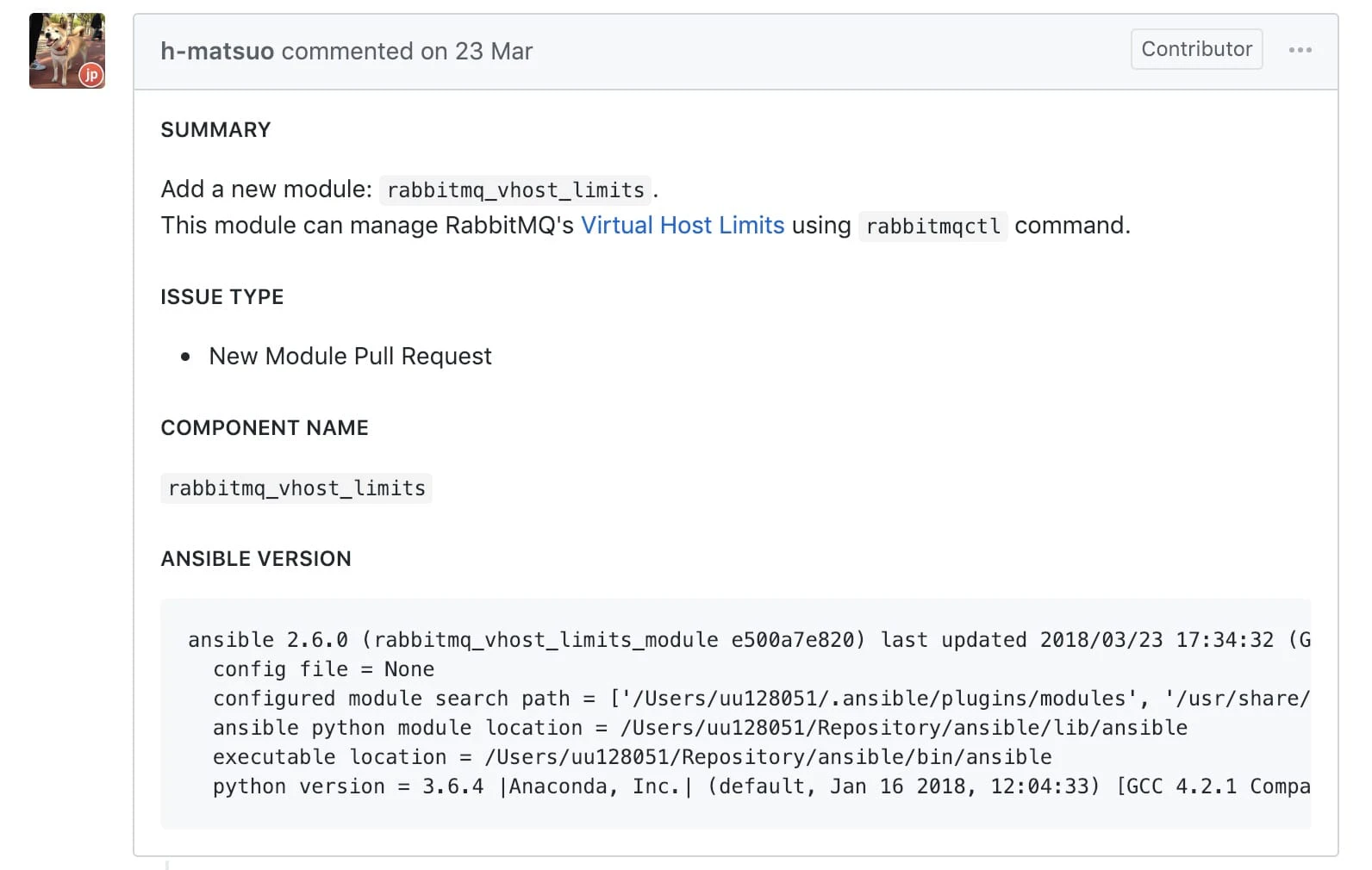Click the 'ansible 2.6.0' line in code block
This screenshot has width=1372, height=870.
click(x=749, y=640)
